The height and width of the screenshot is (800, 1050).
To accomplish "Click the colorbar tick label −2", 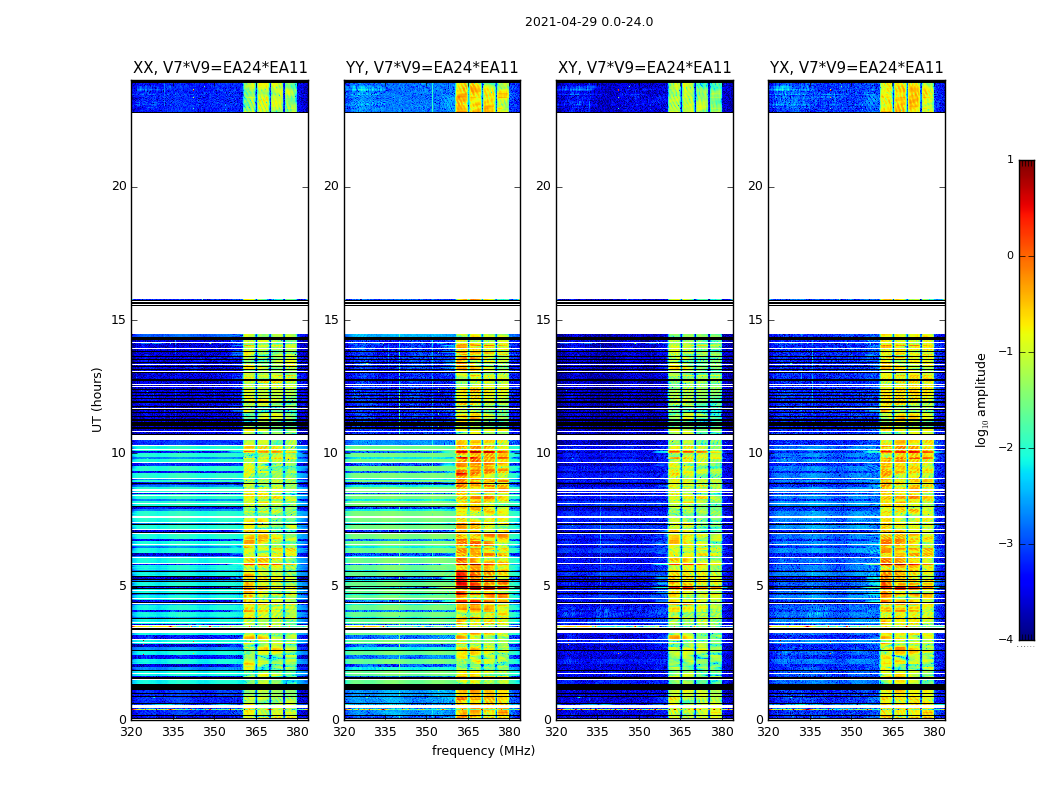I will coord(1006,447).
